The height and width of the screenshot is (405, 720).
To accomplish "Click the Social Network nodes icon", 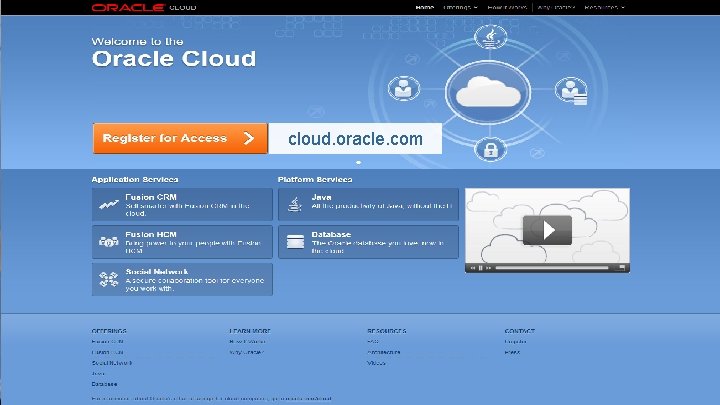I will [x=109, y=279].
